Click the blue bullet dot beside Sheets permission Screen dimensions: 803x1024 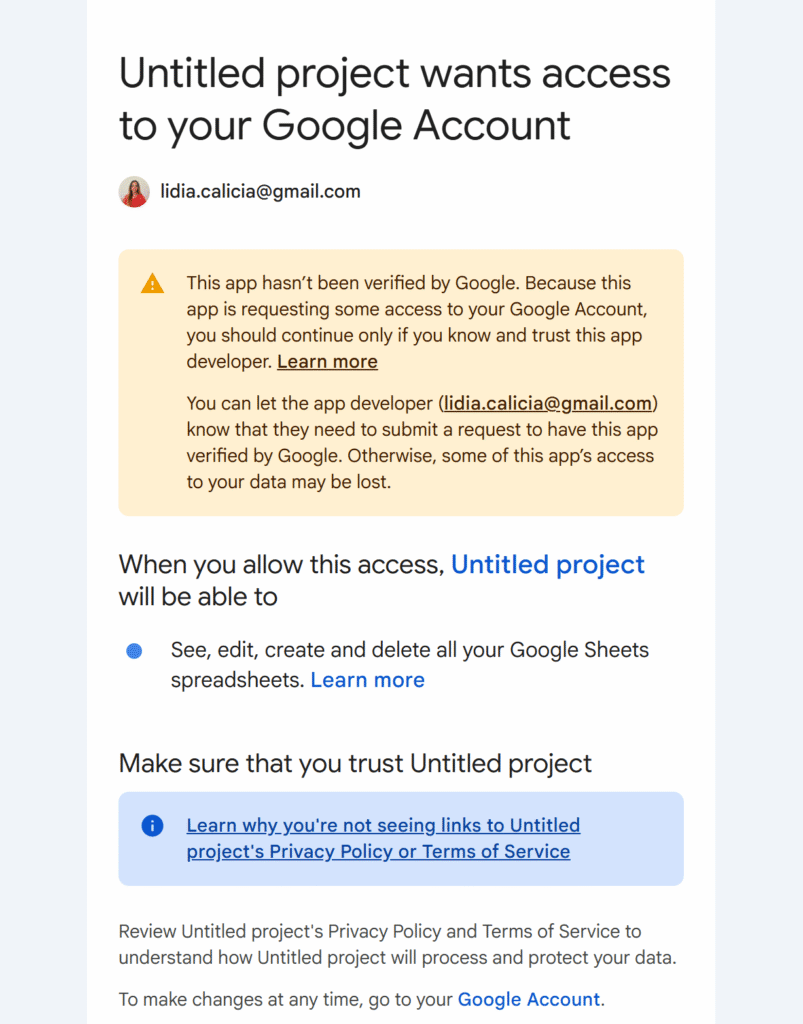[x=134, y=651]
